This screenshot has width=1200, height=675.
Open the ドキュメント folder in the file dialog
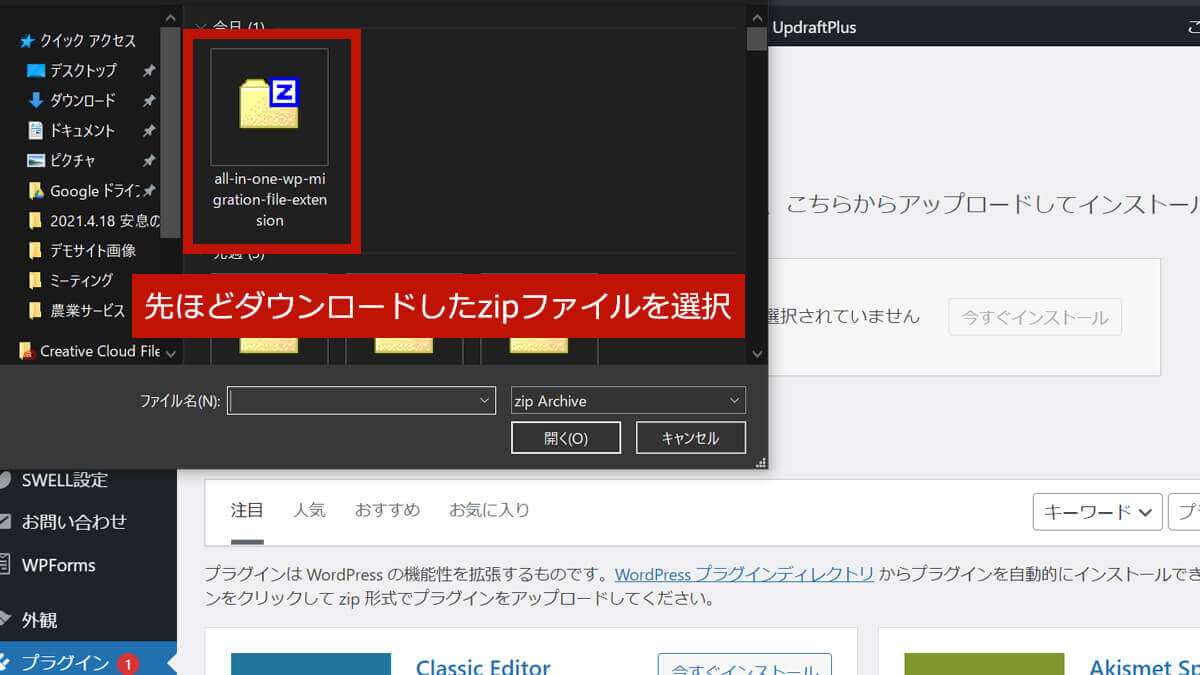(83, 131)
